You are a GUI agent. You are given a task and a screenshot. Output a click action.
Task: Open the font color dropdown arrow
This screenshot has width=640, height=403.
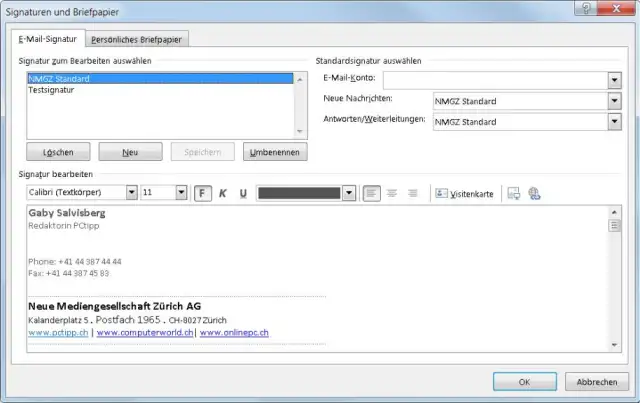pos(349,193)
